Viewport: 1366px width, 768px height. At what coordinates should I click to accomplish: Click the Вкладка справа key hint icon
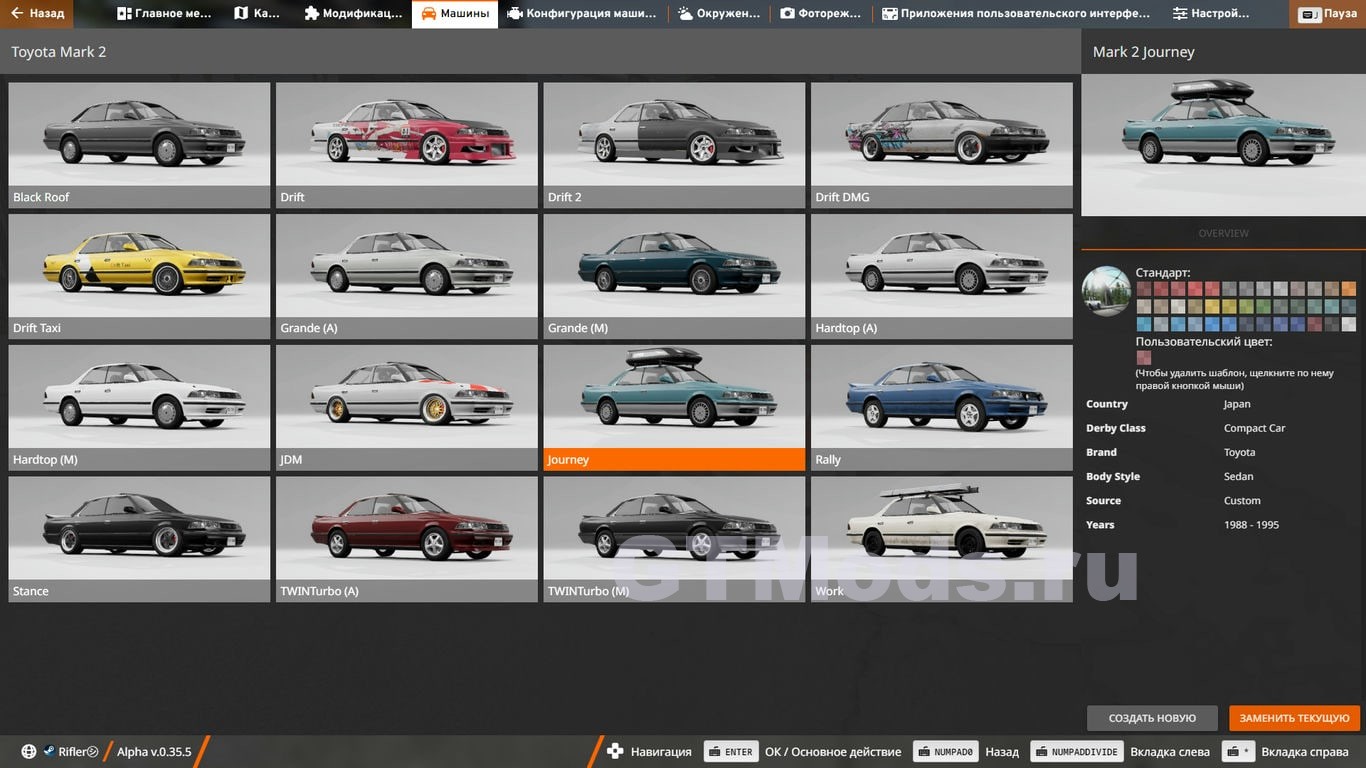coord(1240,752)
